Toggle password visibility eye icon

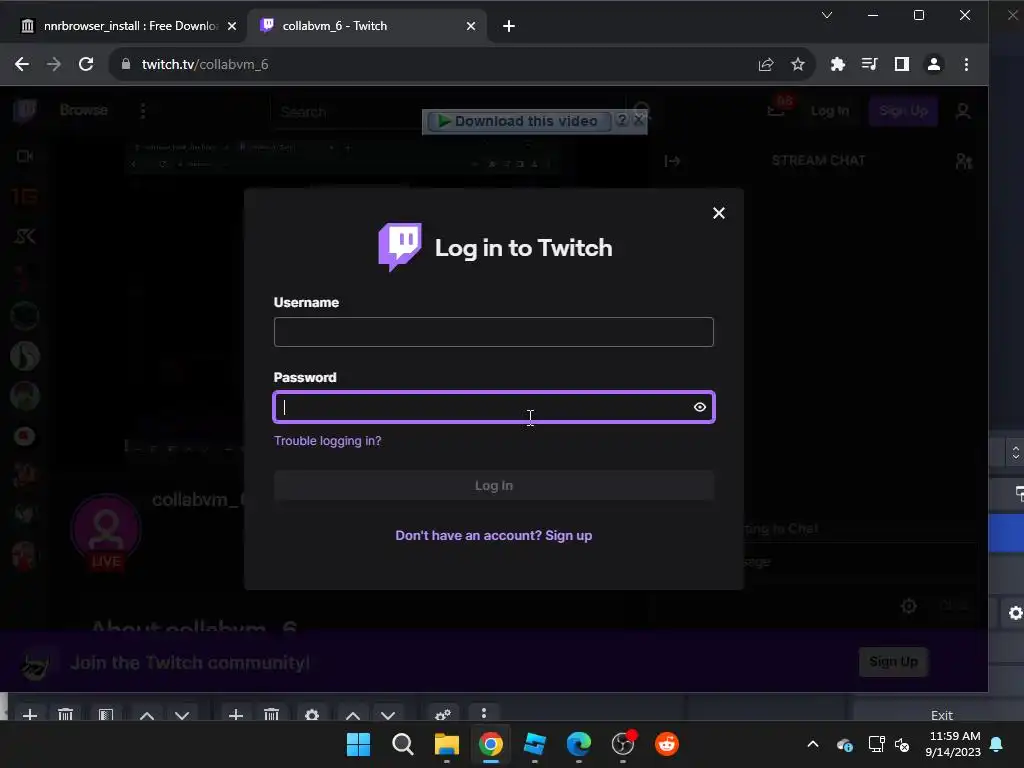[x=699, y=407]
